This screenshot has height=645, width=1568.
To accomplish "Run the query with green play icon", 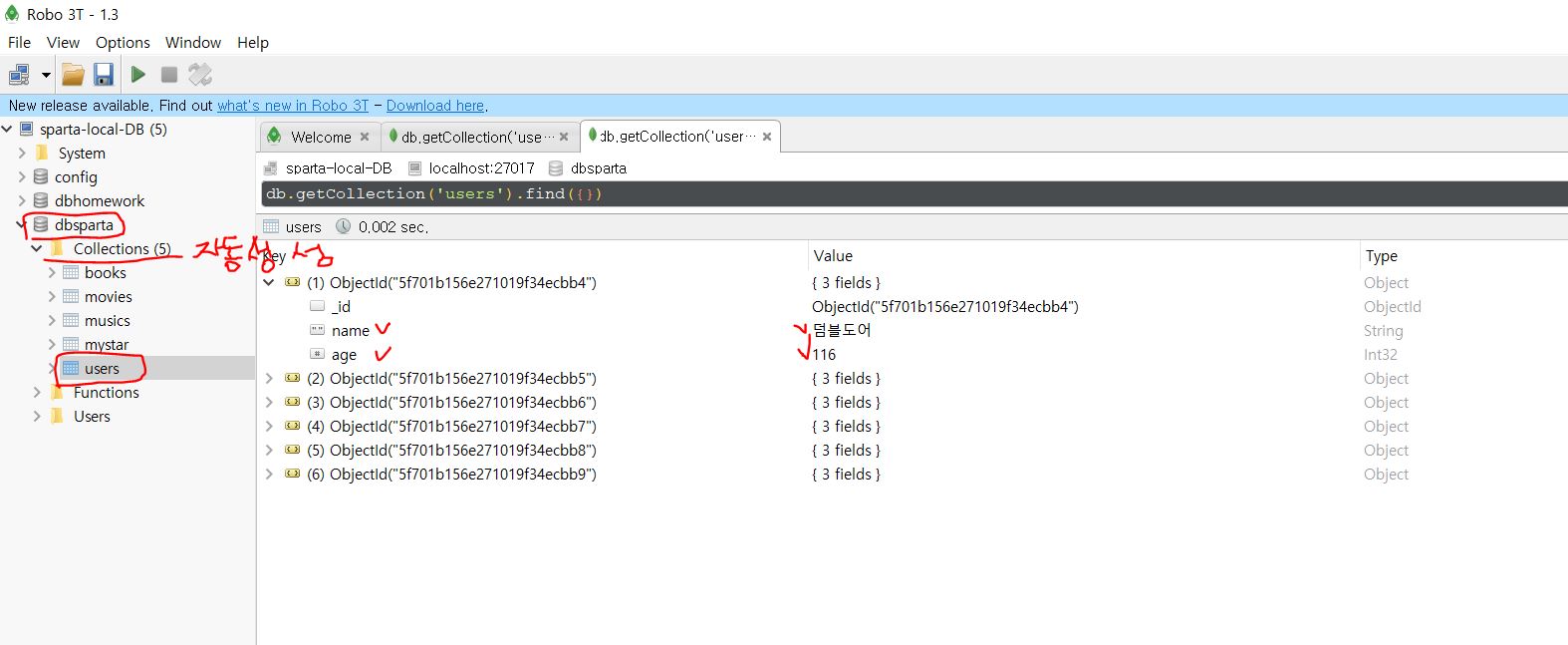I will 138,75.
